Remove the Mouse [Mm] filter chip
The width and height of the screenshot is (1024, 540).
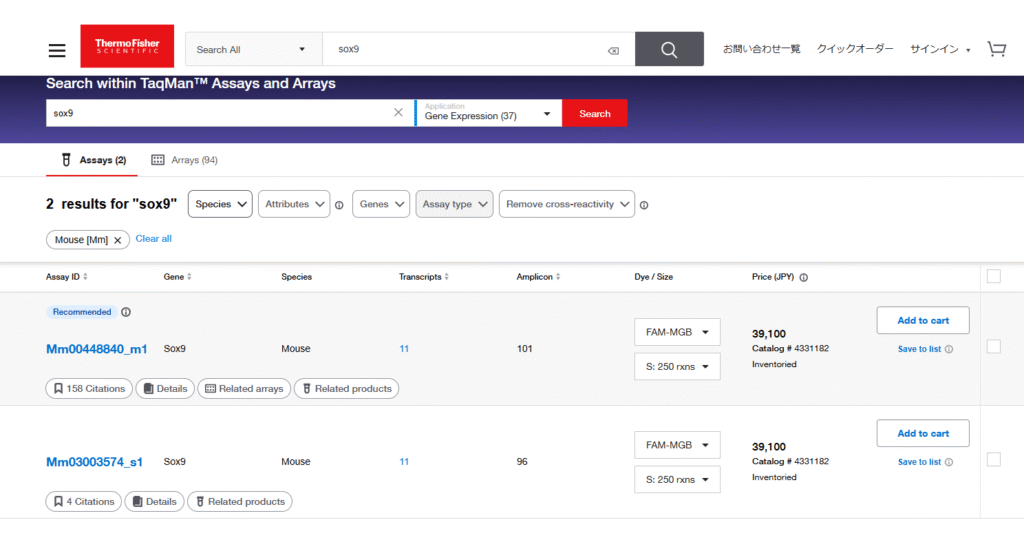[117, 240]
